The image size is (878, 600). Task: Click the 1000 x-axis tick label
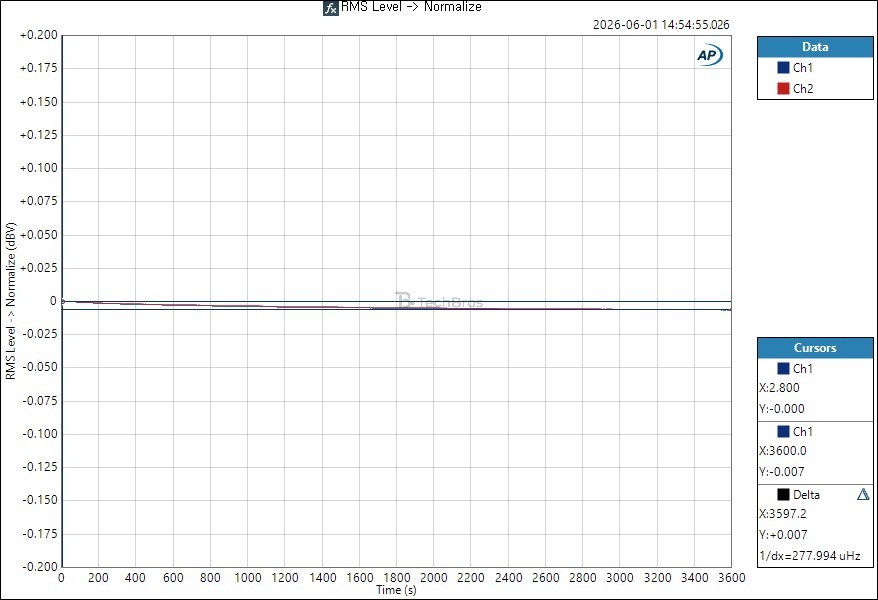tap(247, 578)
